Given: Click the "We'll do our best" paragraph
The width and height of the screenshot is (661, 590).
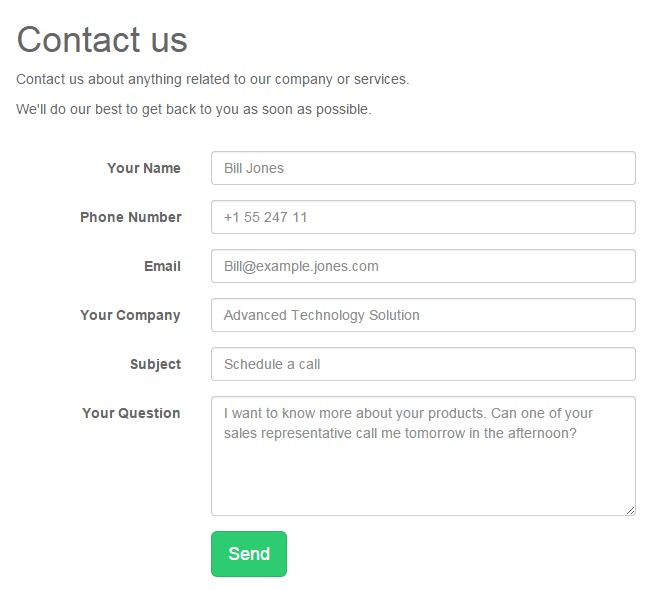Looking at the screenshot, I should [193, 109].
